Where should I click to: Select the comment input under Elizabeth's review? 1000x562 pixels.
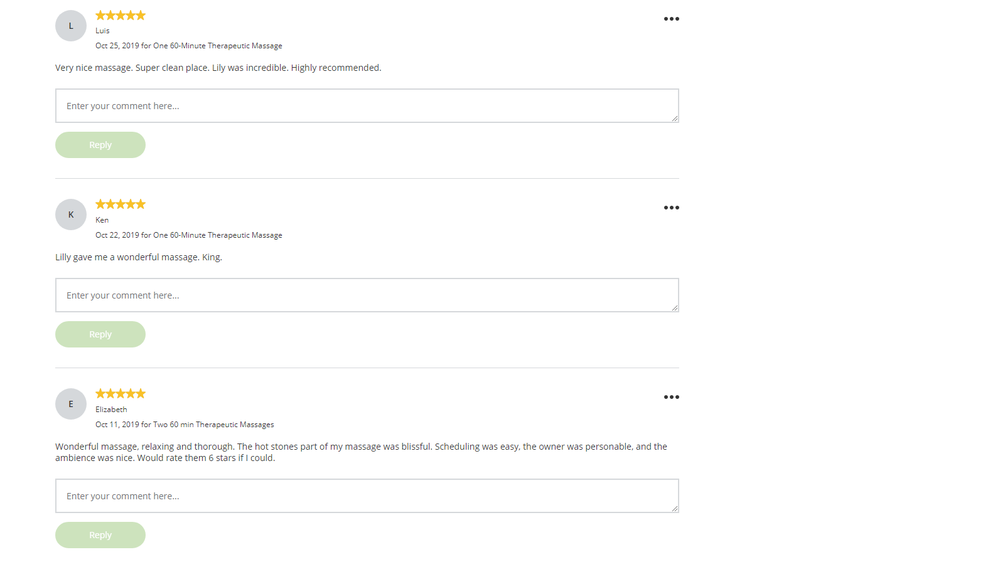366,496
